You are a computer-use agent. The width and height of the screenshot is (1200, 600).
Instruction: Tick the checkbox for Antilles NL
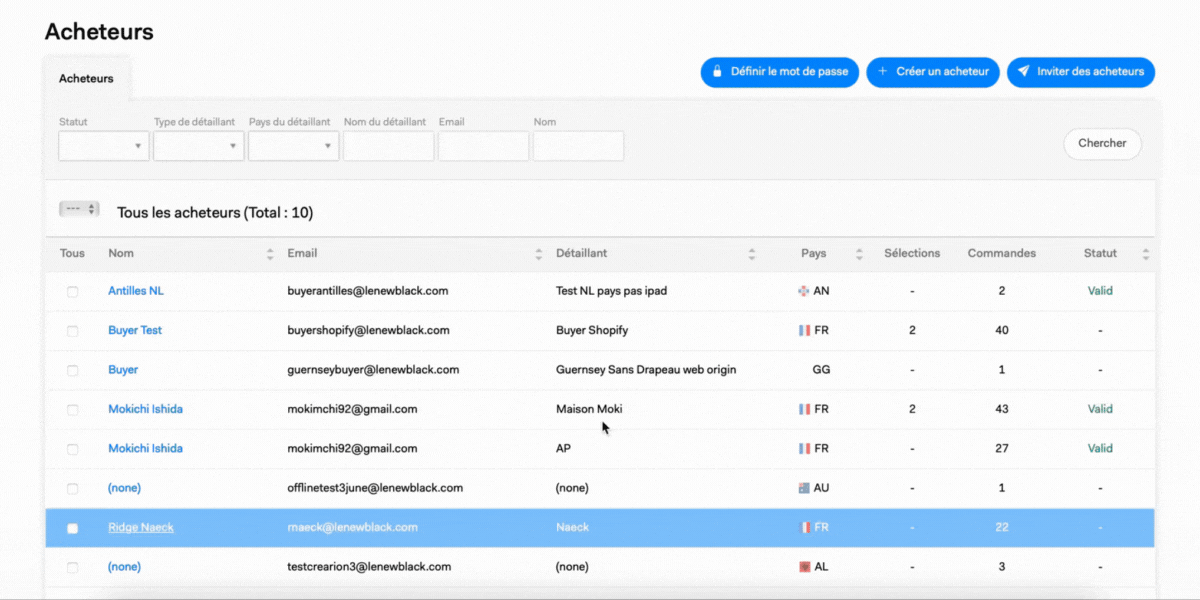tap(72, 292)
